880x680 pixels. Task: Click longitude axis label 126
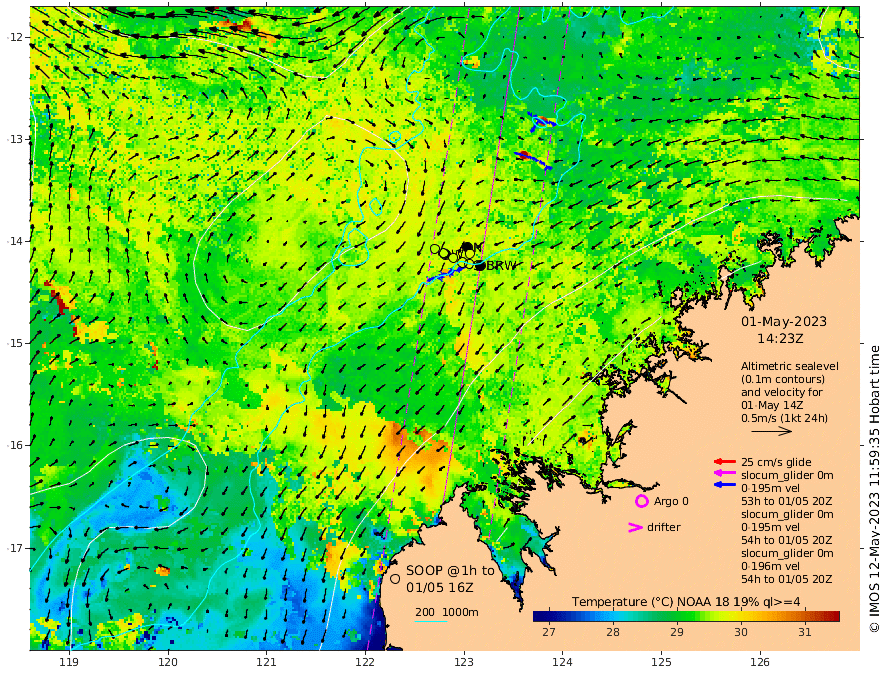760,663
